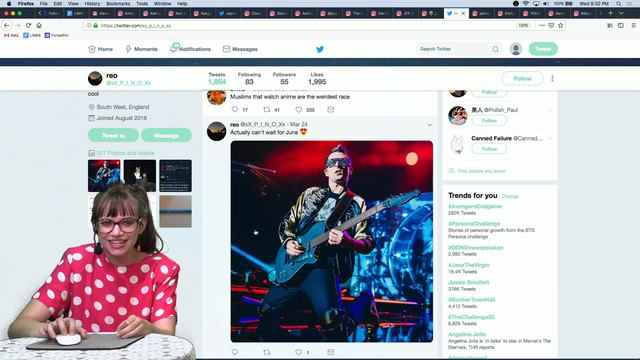
Task: Retweet the 'Muslims that watch anime' tweet
Action: [x=267, y=109]
